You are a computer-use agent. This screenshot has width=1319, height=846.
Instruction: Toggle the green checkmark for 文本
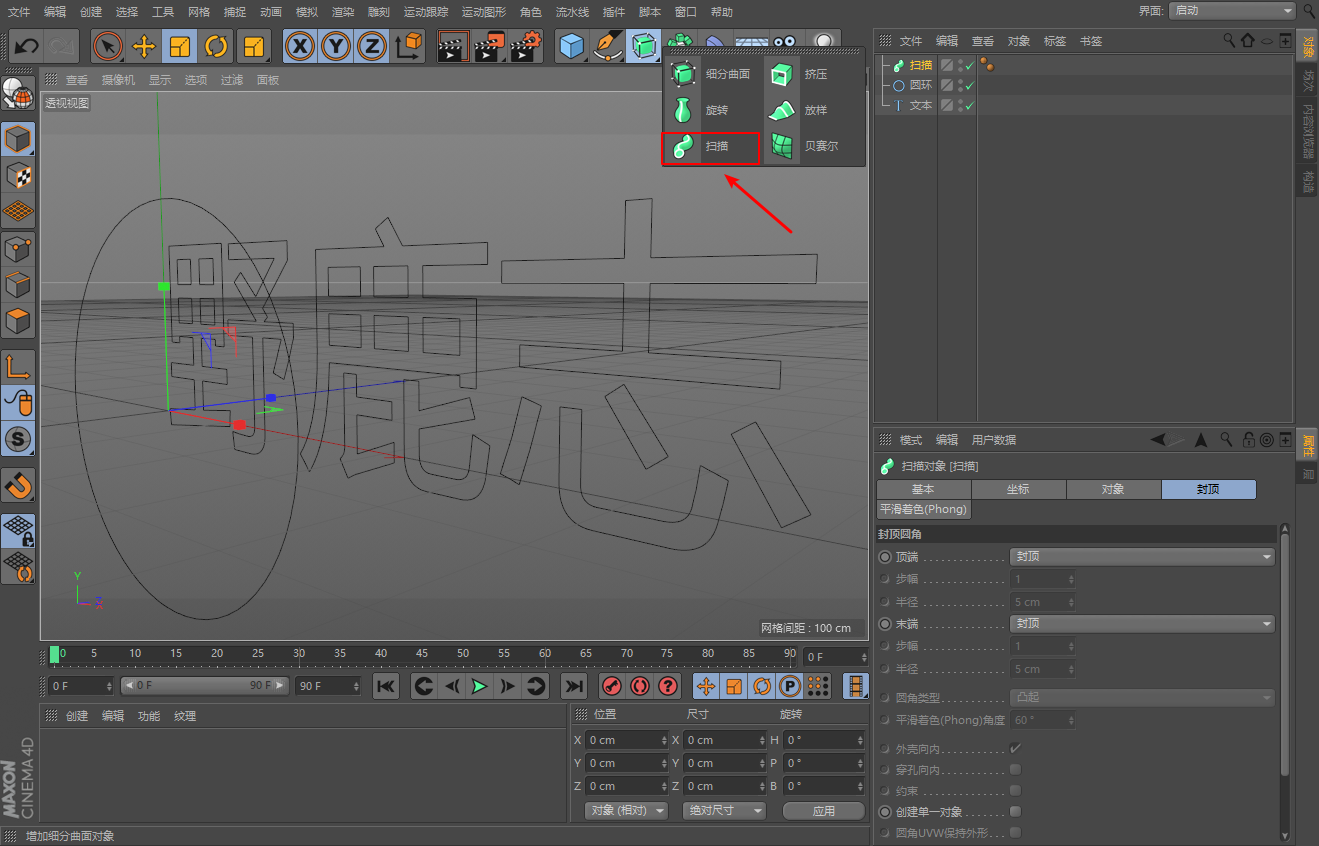(969, 106)
